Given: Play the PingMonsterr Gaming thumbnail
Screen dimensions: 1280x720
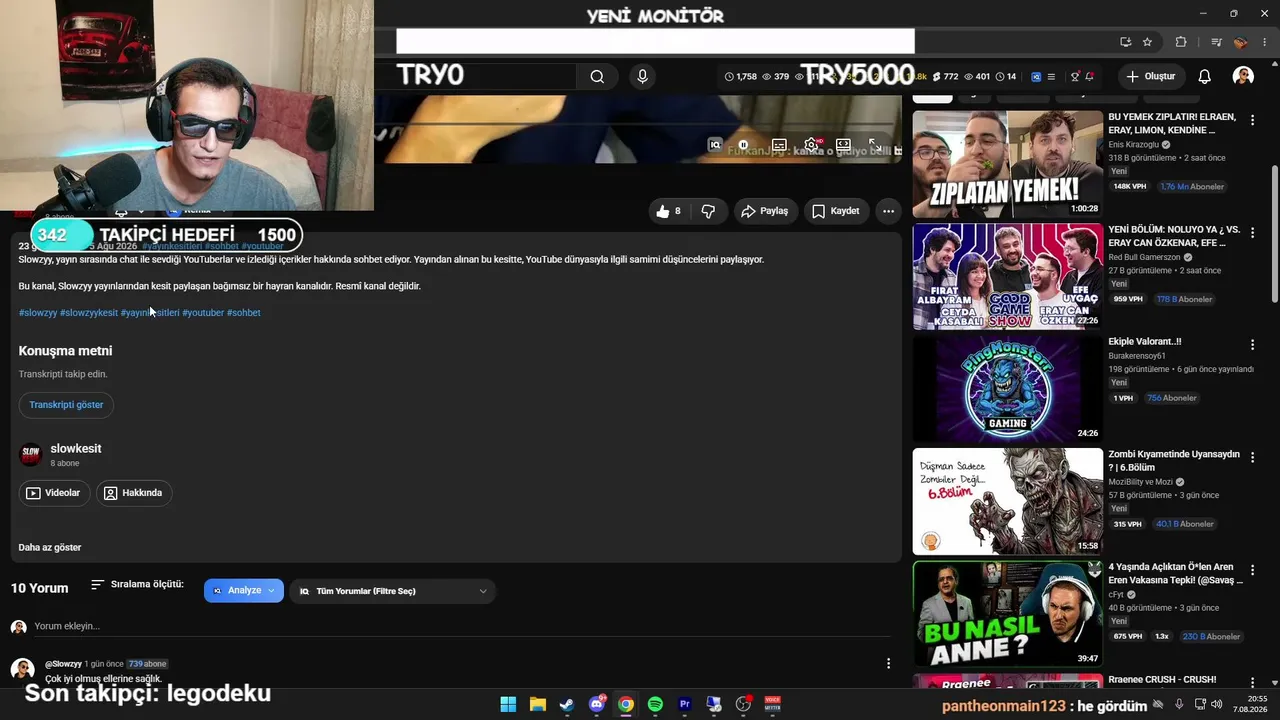Looking at the screenshot, I should click(x=1007, y=389).
